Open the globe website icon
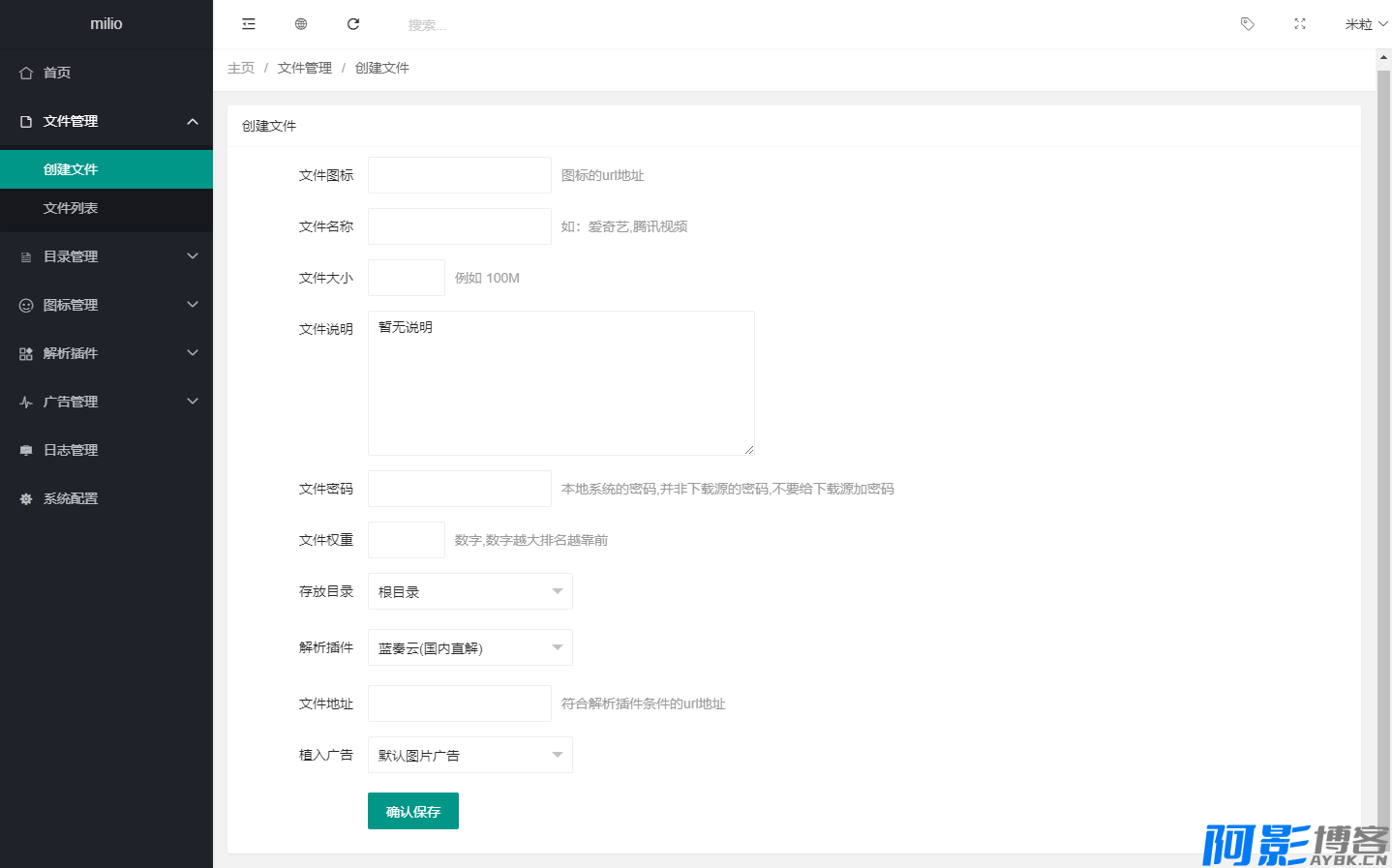Image resolution: width=1392 pixels, height=868 pixels. 301,24
